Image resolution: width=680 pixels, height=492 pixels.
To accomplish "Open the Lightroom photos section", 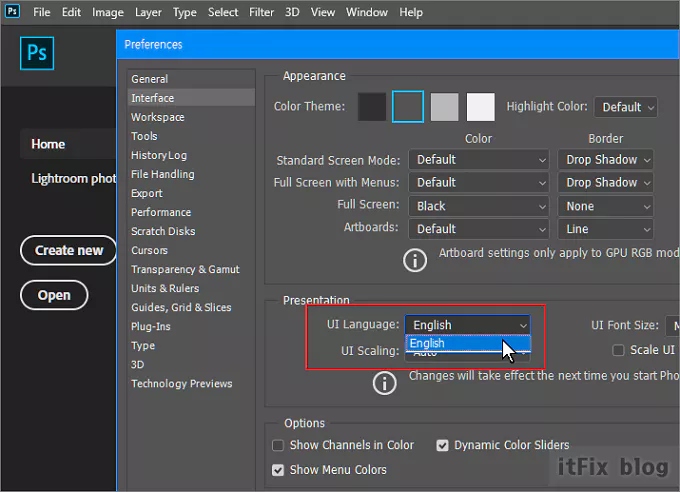I will (73, 178).
